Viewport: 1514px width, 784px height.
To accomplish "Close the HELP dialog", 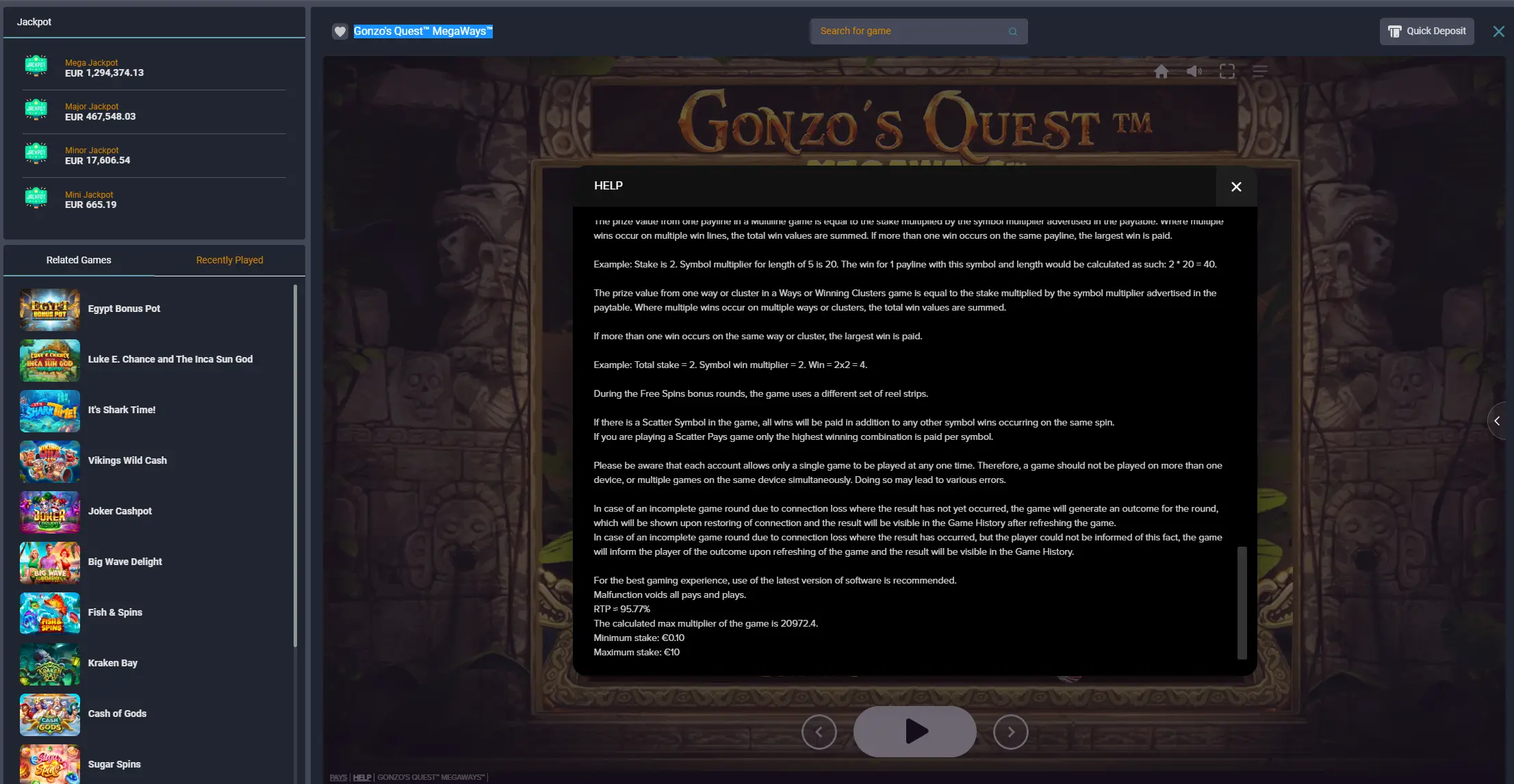I will click(1236, 187).
